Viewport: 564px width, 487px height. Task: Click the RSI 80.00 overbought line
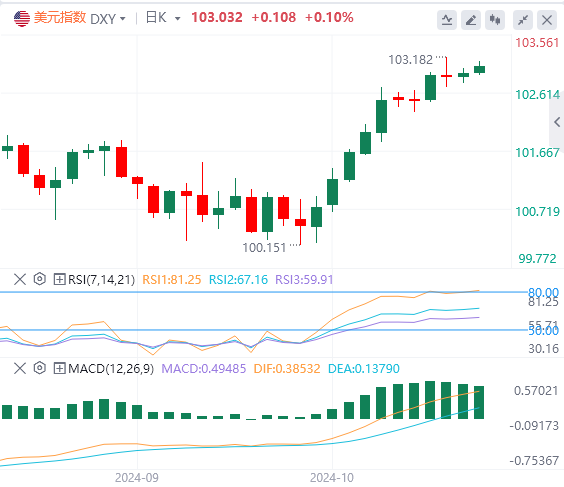coord(262,292)
